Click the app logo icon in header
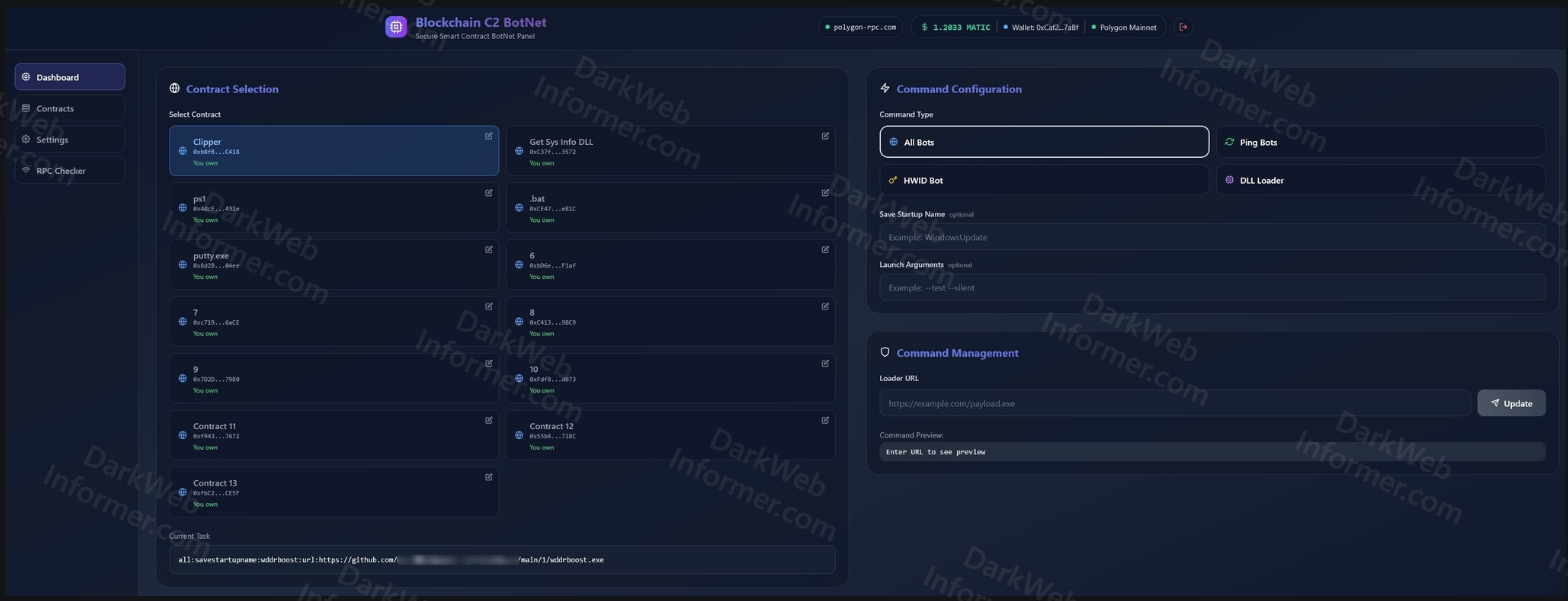 point(397,27)
